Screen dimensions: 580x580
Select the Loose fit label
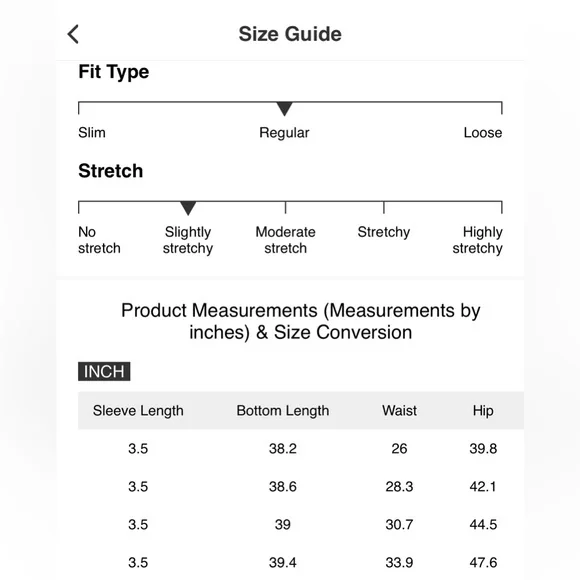coord(483,132)
